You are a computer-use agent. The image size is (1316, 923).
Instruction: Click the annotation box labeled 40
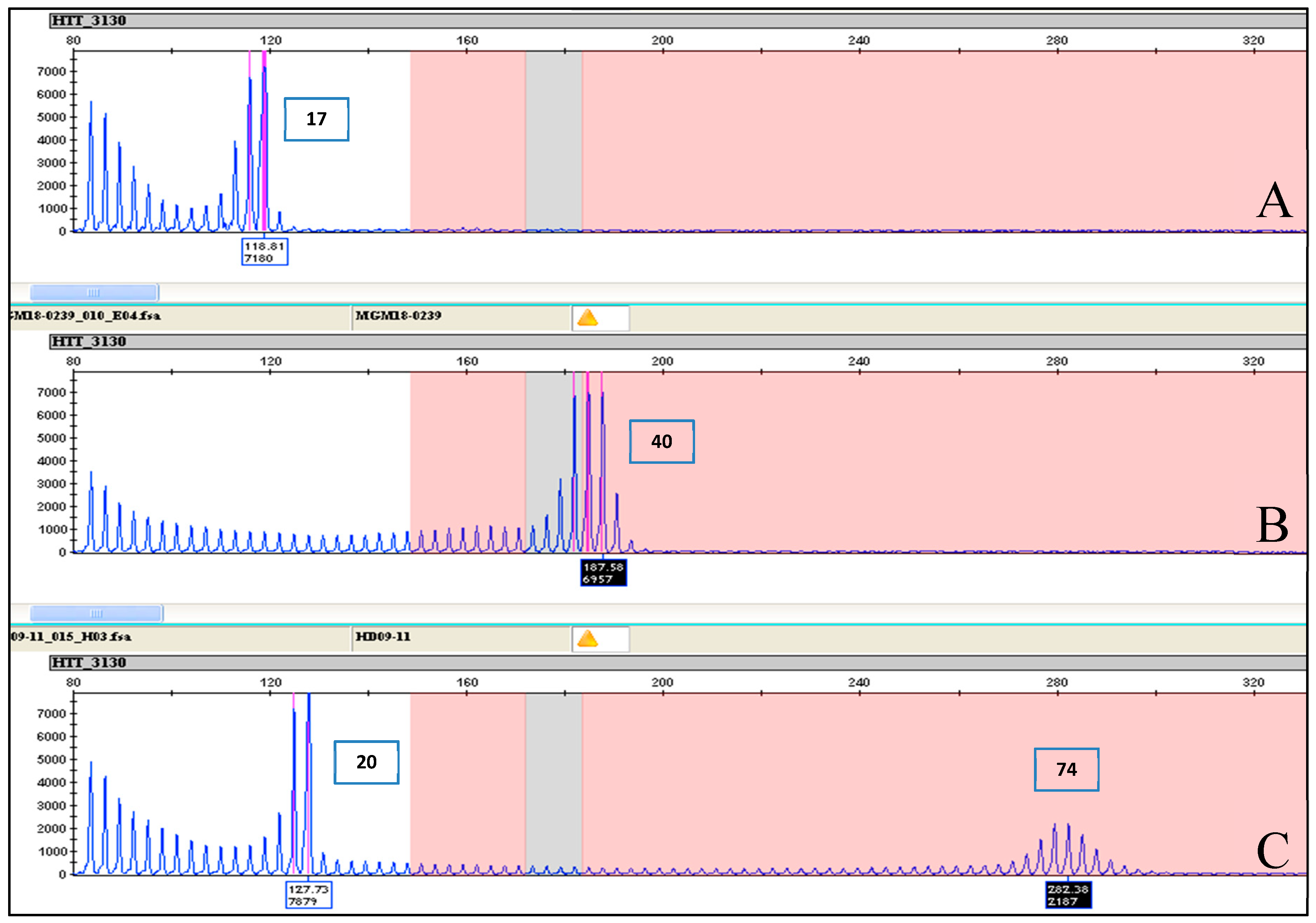point(662,441)
